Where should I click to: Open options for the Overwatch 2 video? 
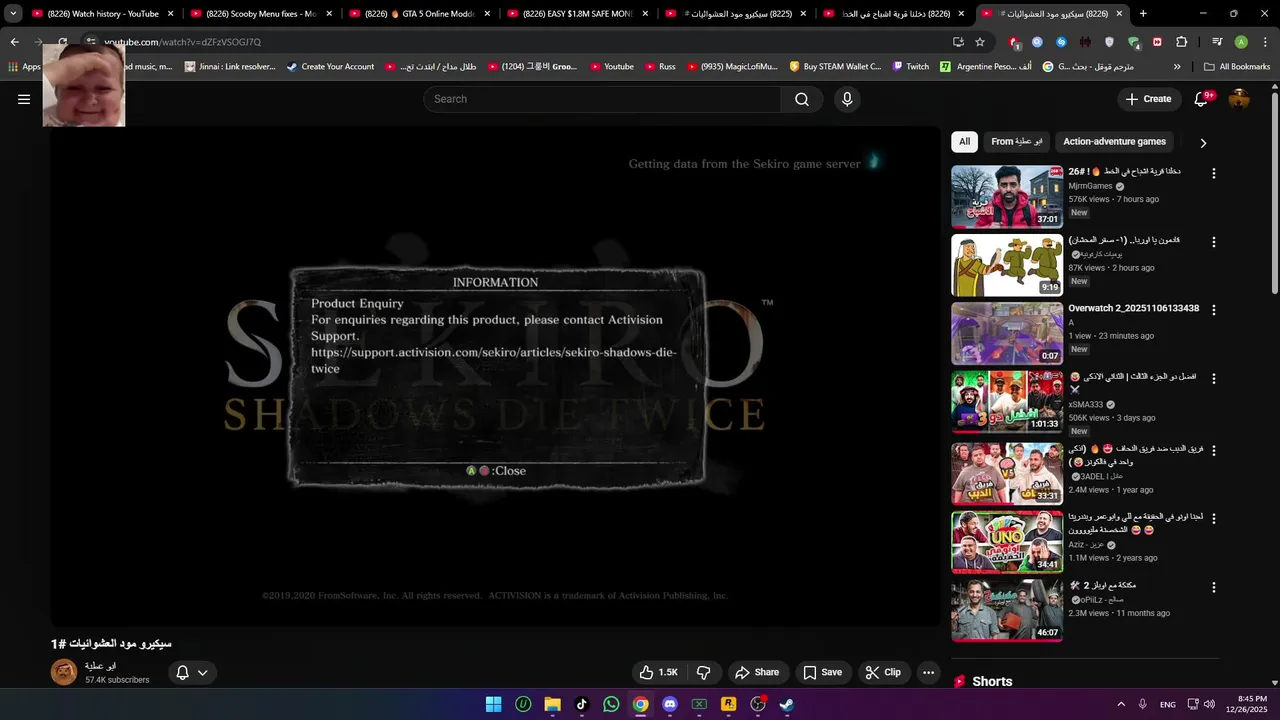1214,310
